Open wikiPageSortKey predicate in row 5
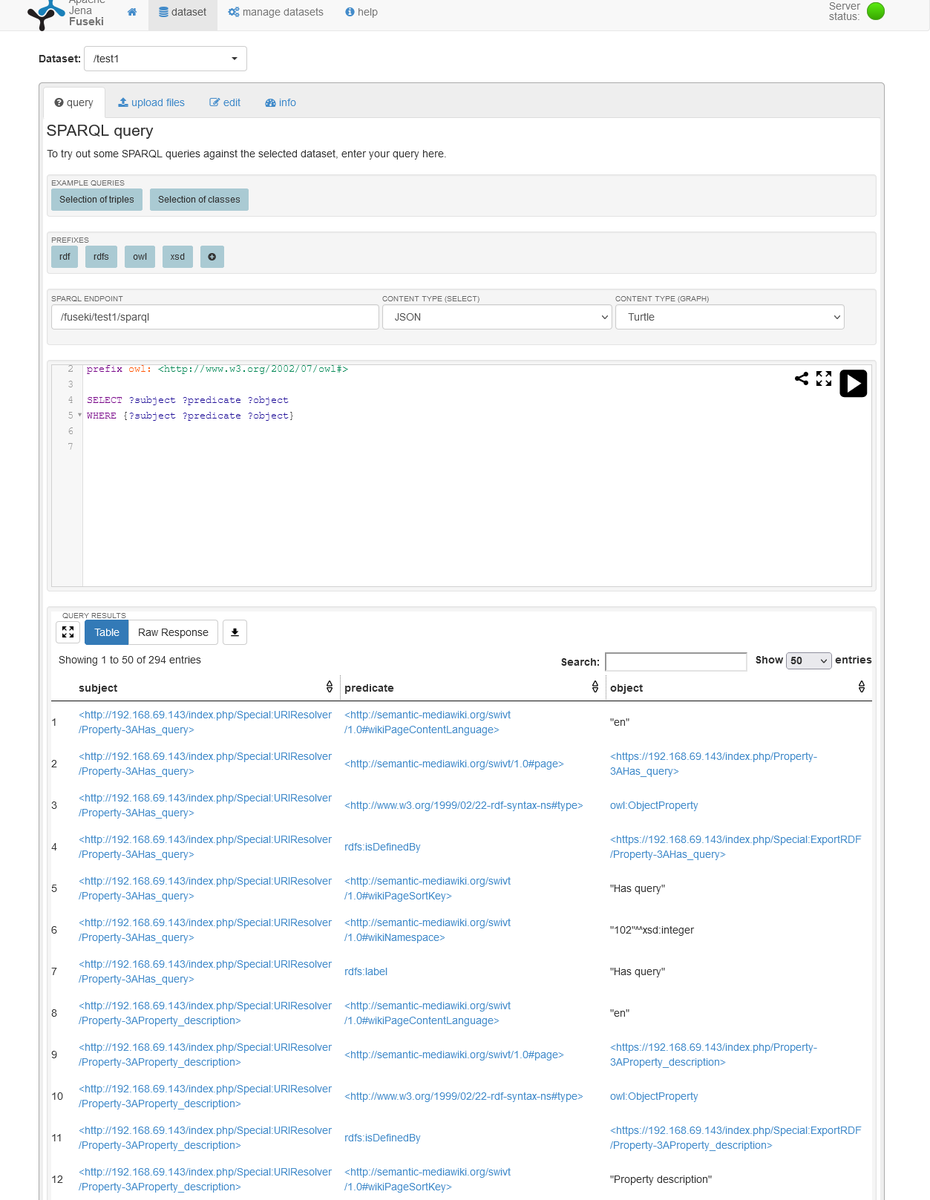Screen dimensions: 930x1200 pyautogui.click(x=427, y=888)
